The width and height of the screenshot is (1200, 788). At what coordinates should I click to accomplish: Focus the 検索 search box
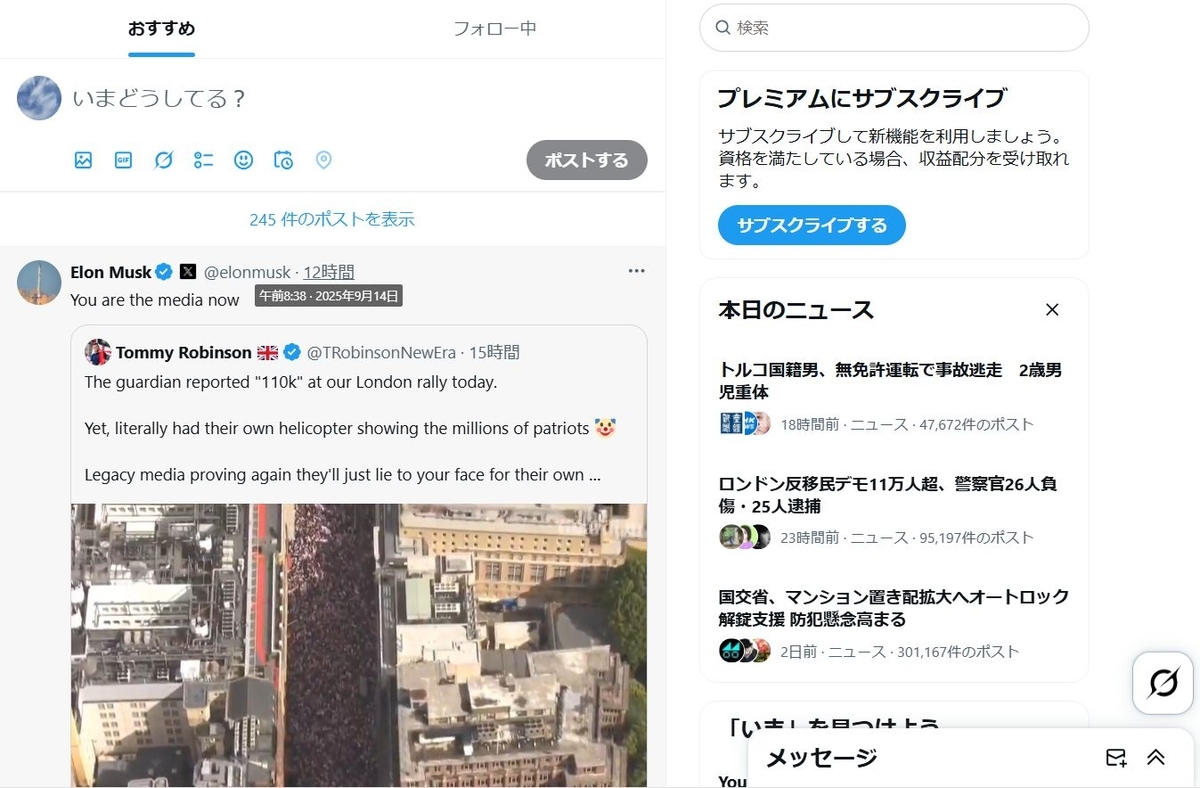pos(894,28)
